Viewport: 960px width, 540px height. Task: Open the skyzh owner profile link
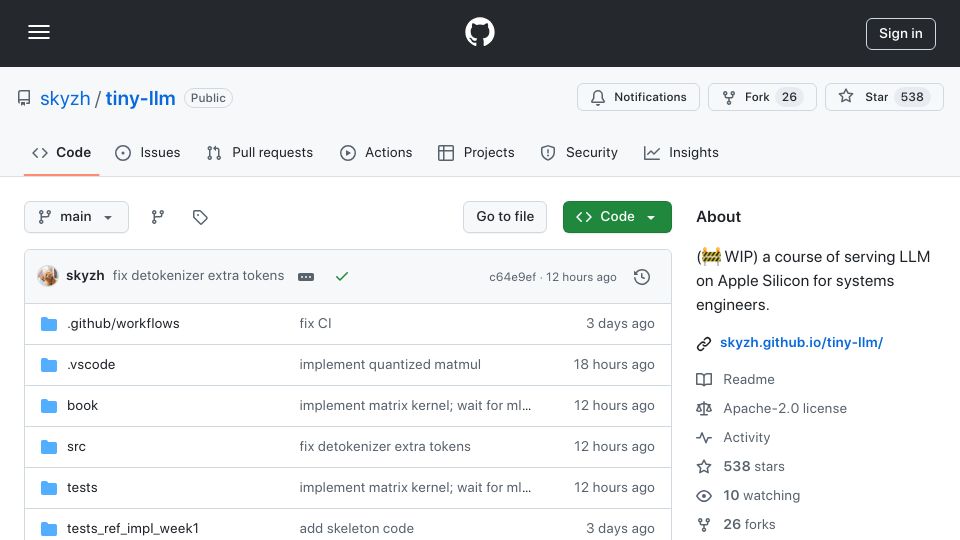[x=65, y=98]
